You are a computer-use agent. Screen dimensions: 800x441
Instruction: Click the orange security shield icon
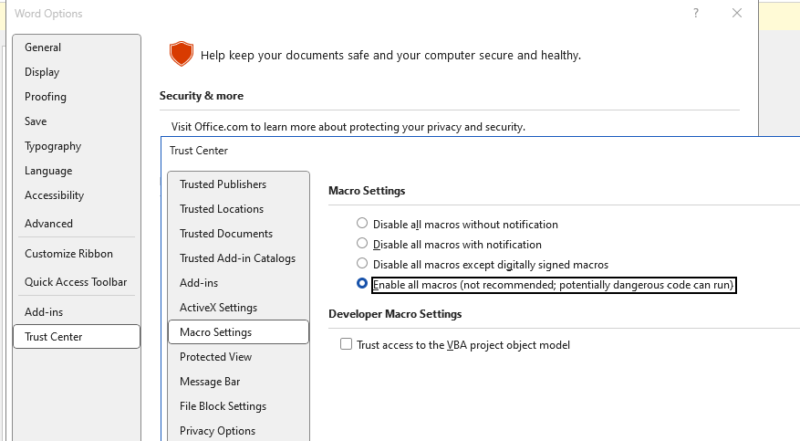[180, 54]
